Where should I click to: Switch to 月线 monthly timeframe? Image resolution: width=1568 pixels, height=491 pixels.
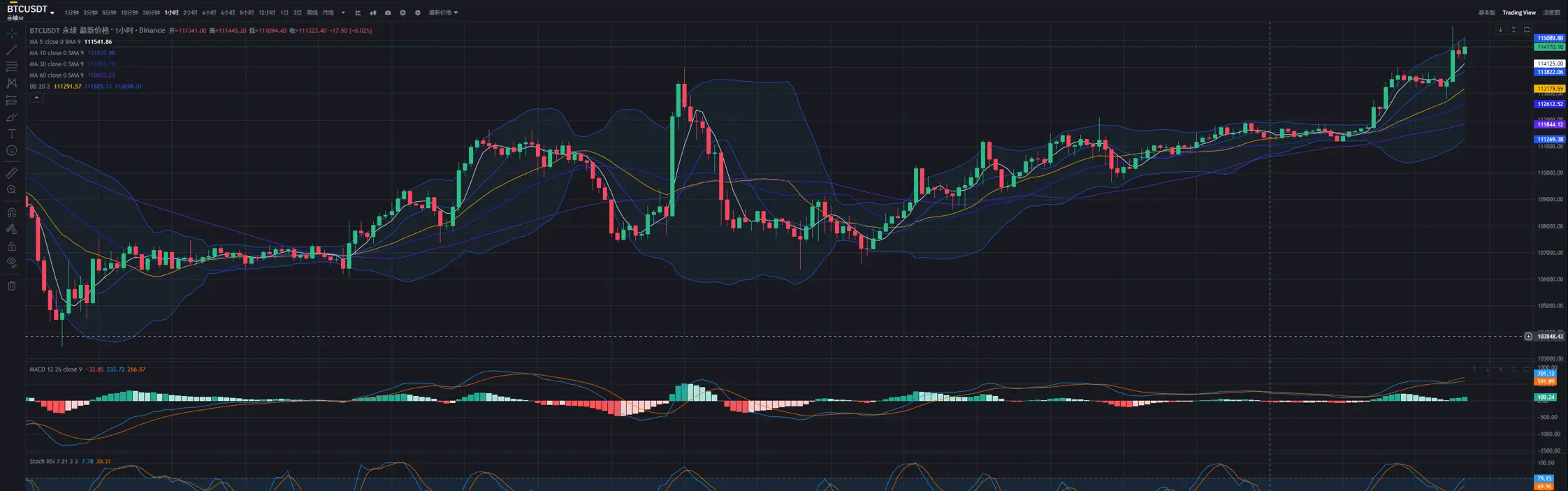point(328,13)
